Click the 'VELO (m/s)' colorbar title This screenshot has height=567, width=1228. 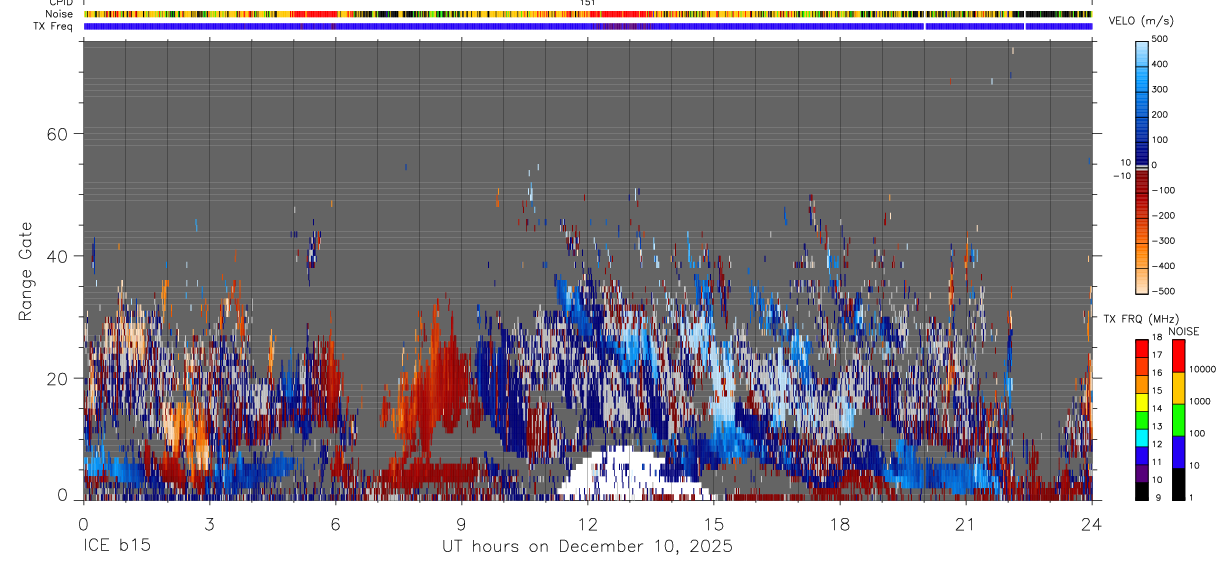[1141, 21]
